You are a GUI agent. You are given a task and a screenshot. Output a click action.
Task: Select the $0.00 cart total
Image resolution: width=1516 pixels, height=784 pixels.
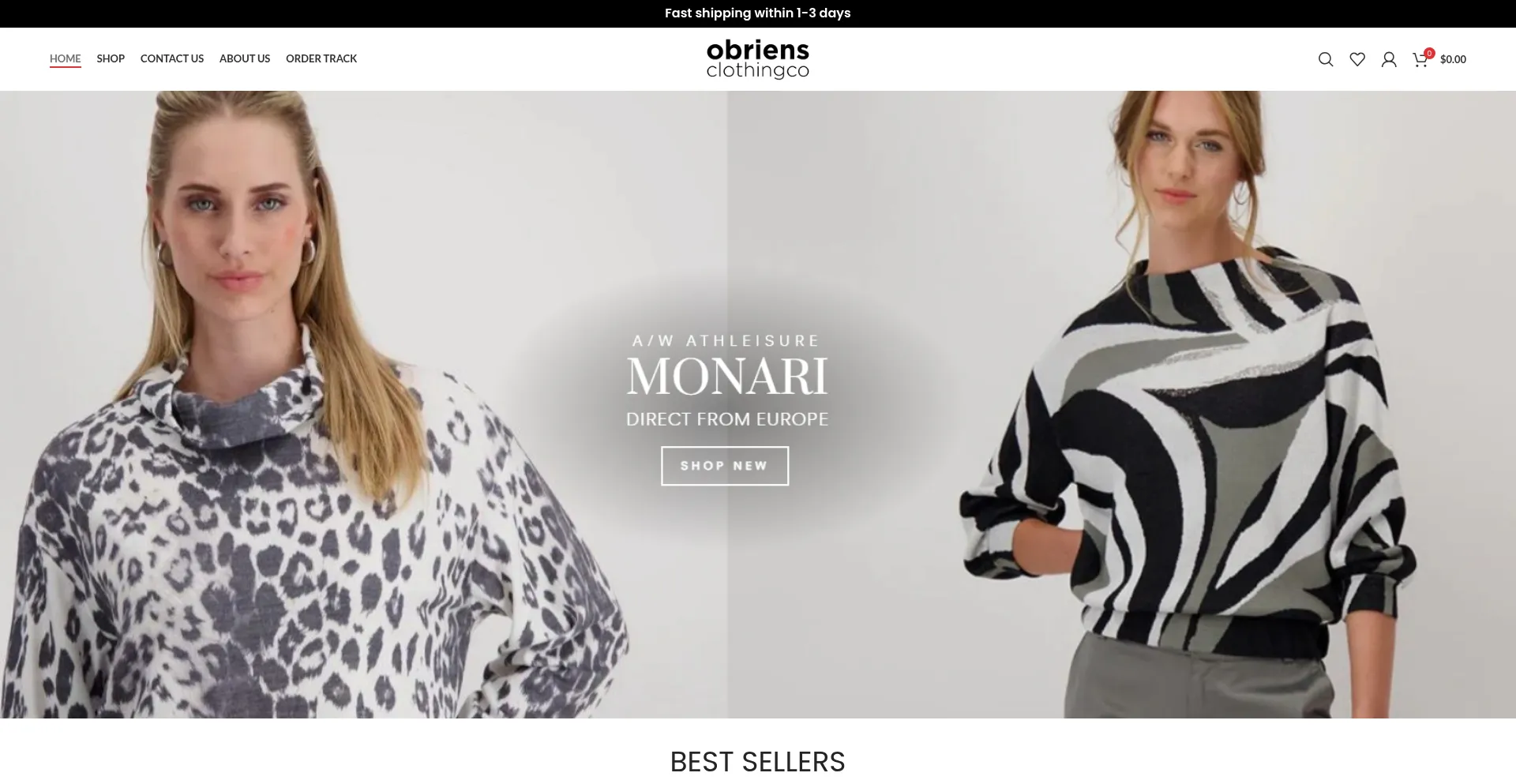point(1453,59)
